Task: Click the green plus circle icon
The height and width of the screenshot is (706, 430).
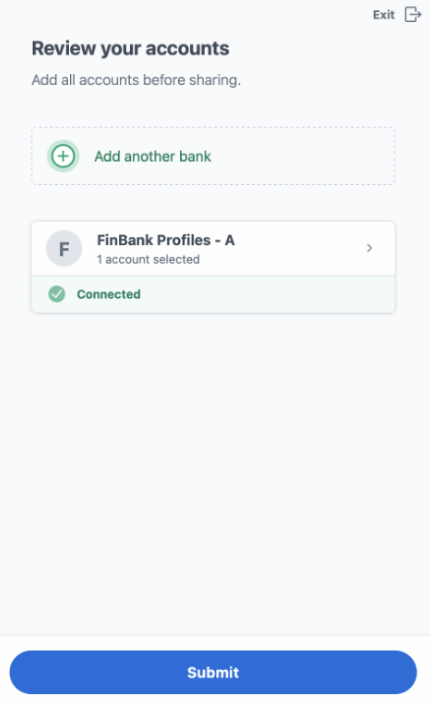Action: pyautogui.click(x=63, y=156)
